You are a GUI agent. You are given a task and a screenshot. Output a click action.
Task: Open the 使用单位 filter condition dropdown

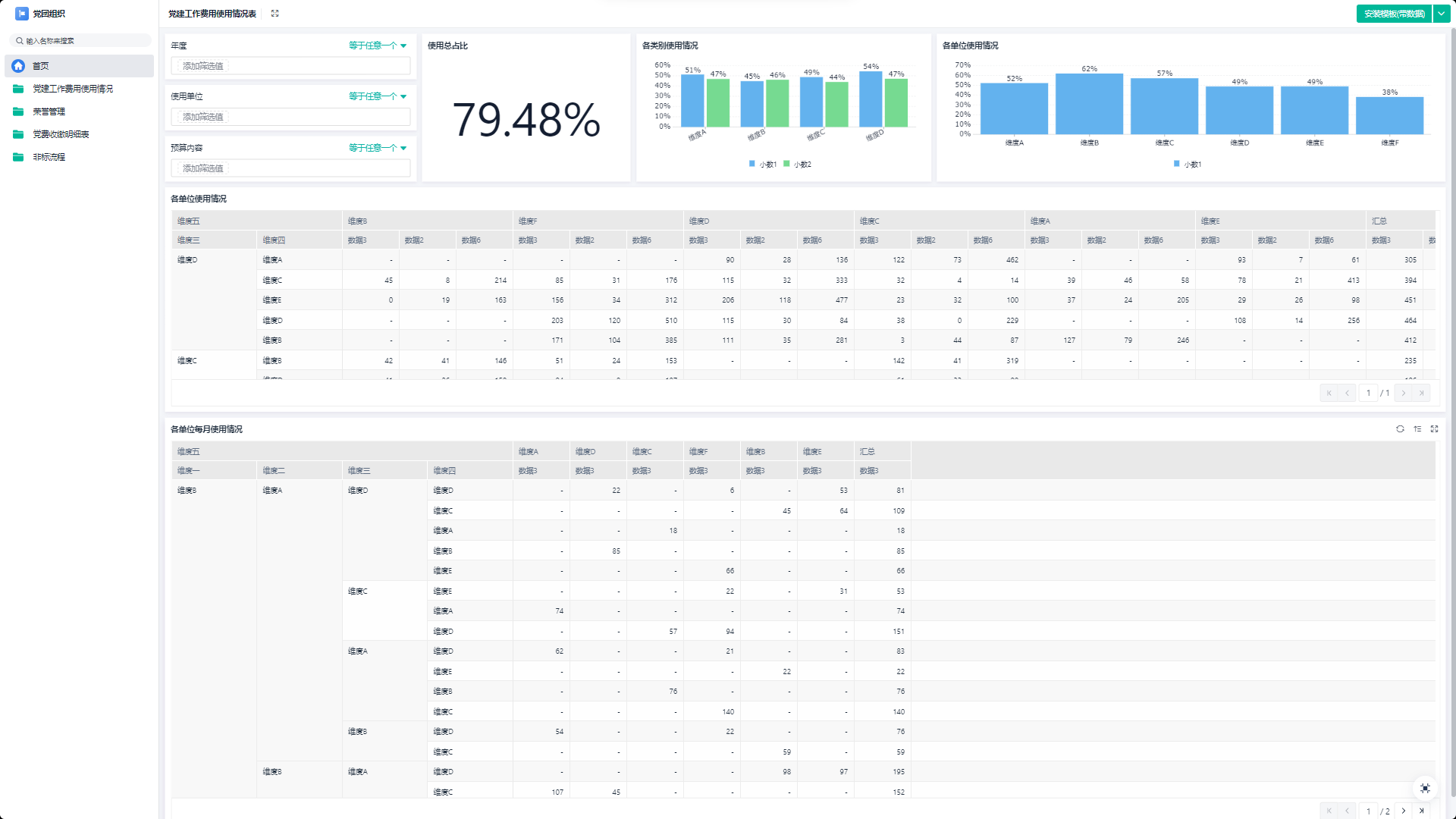tap(378, 96)
